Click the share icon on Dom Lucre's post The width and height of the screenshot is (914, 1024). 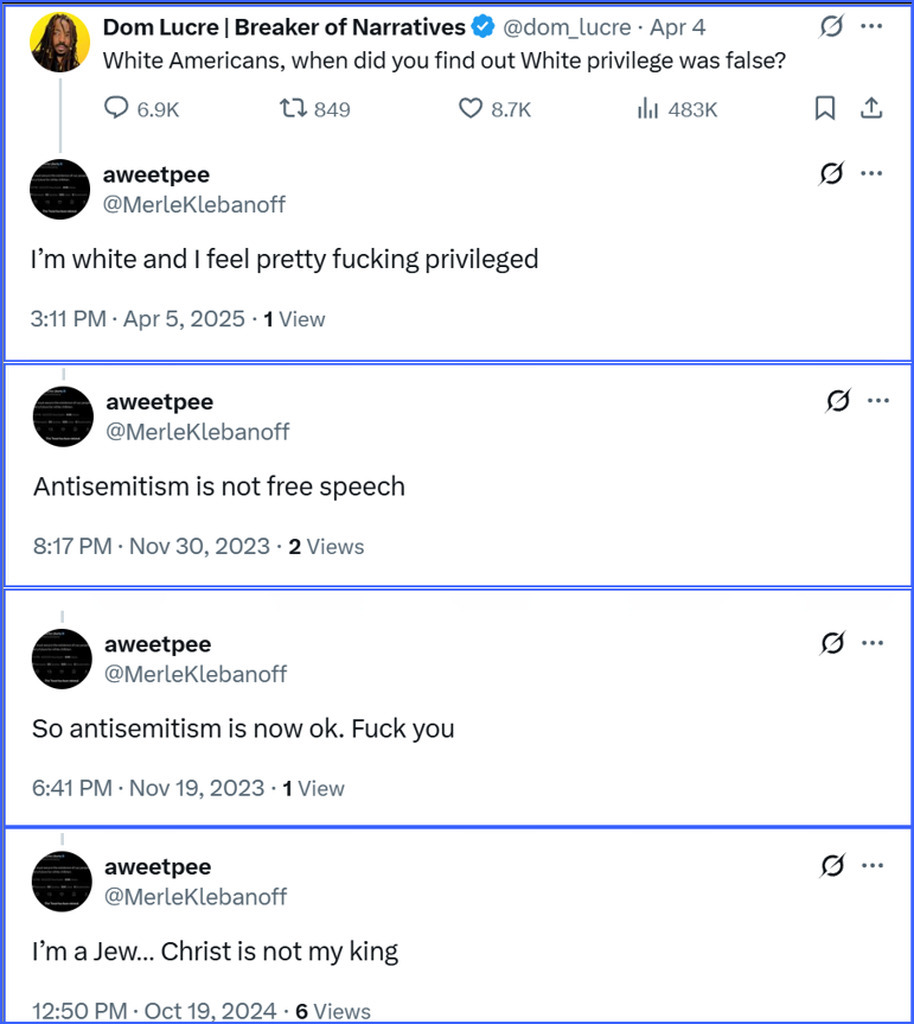(871, 108)
